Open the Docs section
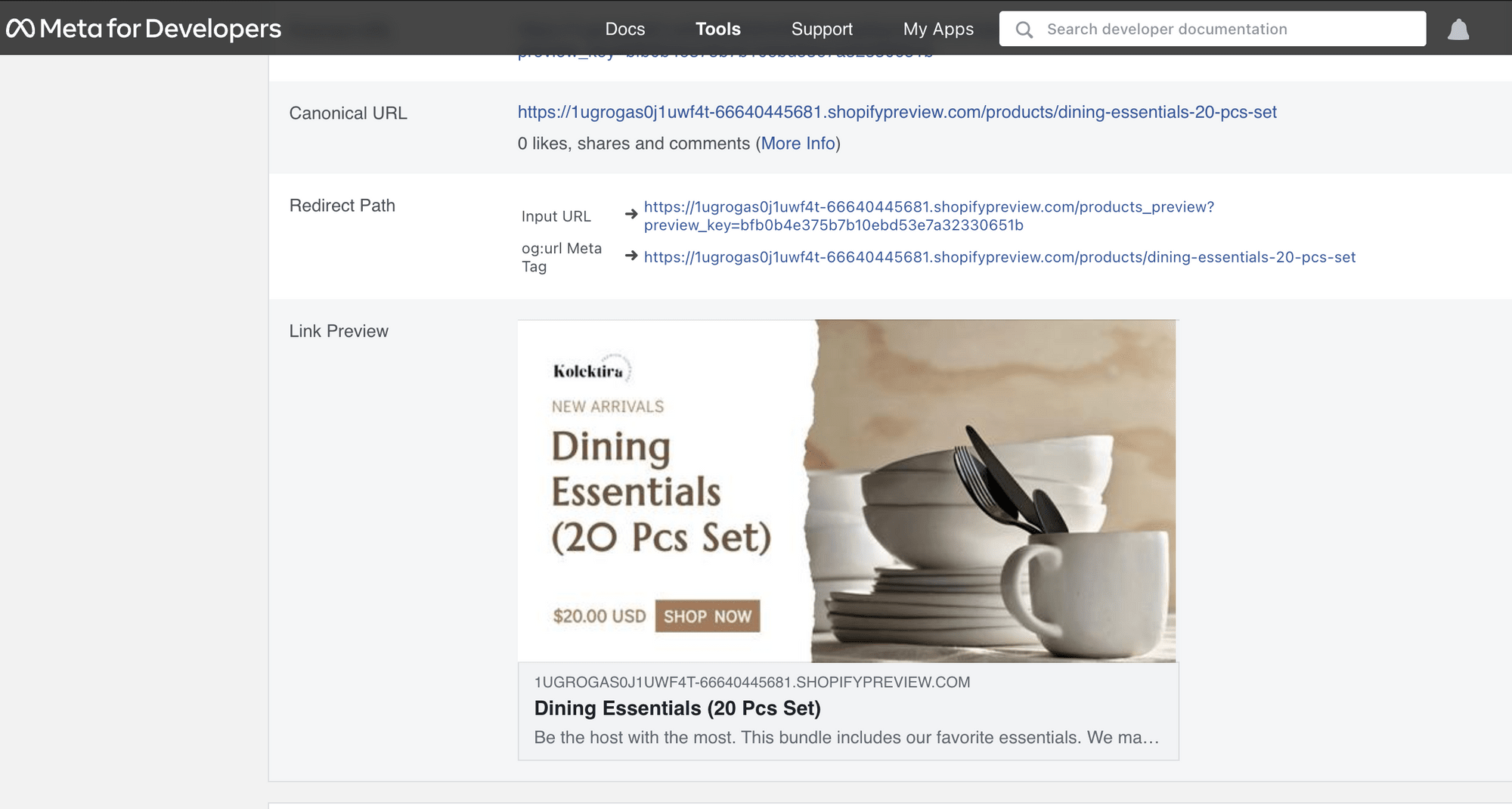 click(624, 29)
